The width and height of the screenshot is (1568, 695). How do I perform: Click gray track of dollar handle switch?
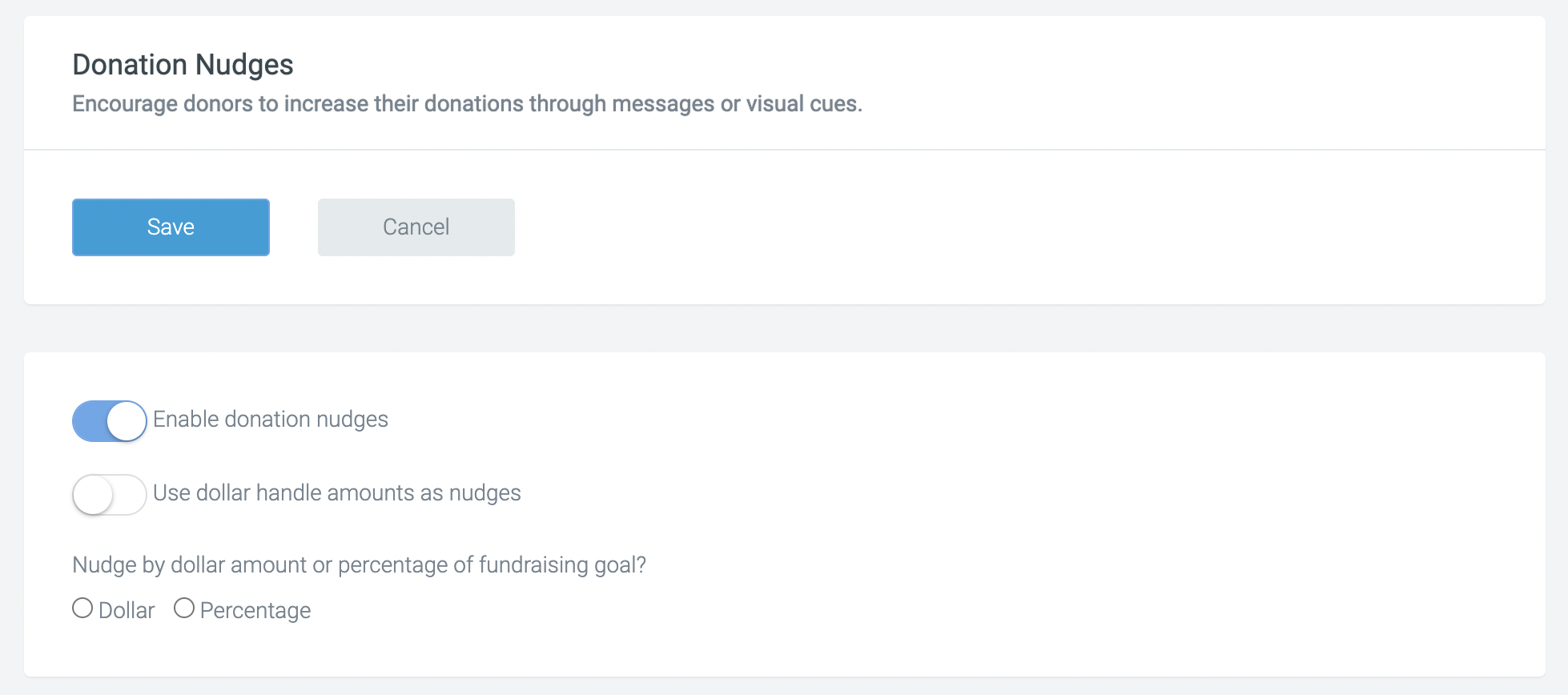click(x=130, y=495)
